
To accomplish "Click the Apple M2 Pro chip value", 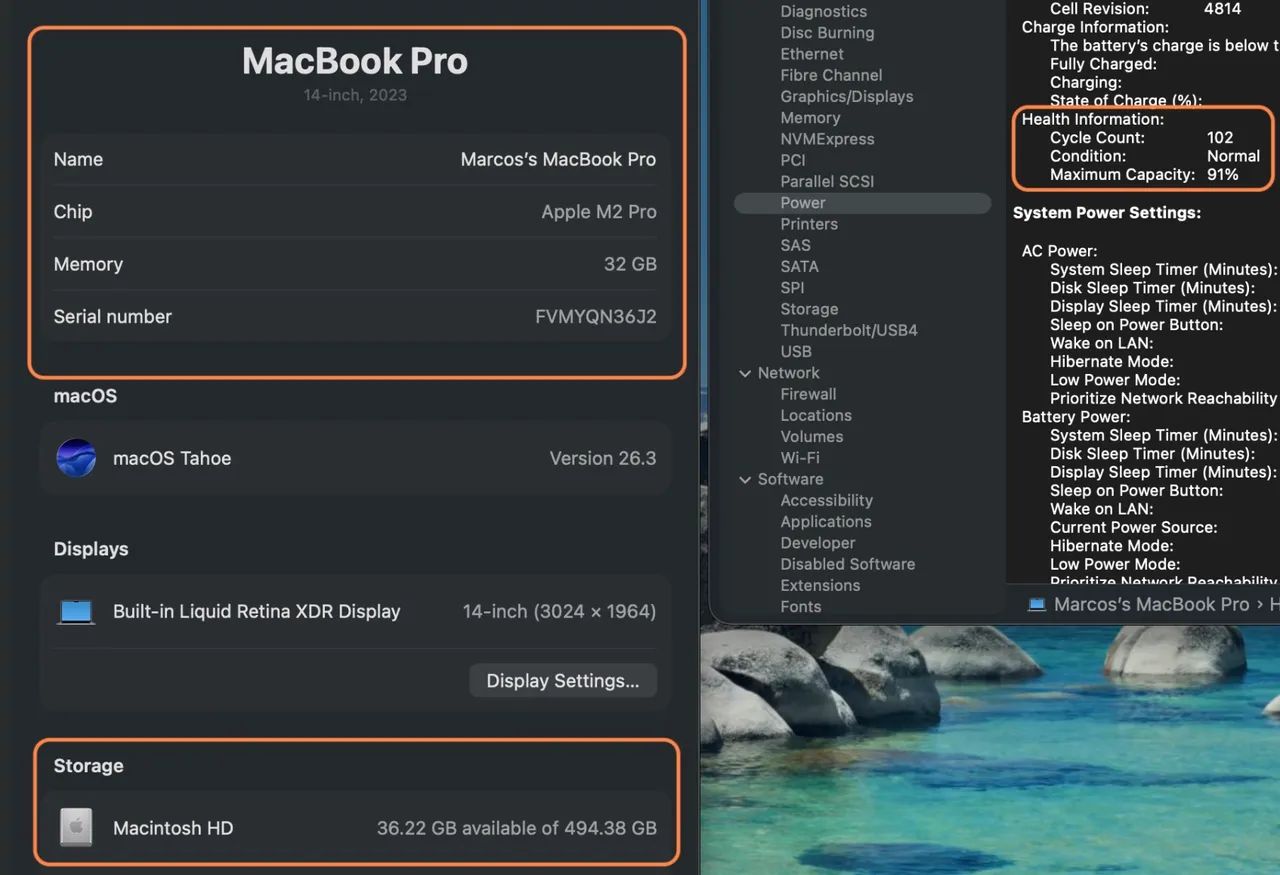I will pyautogui.click(x=599, y=212).
